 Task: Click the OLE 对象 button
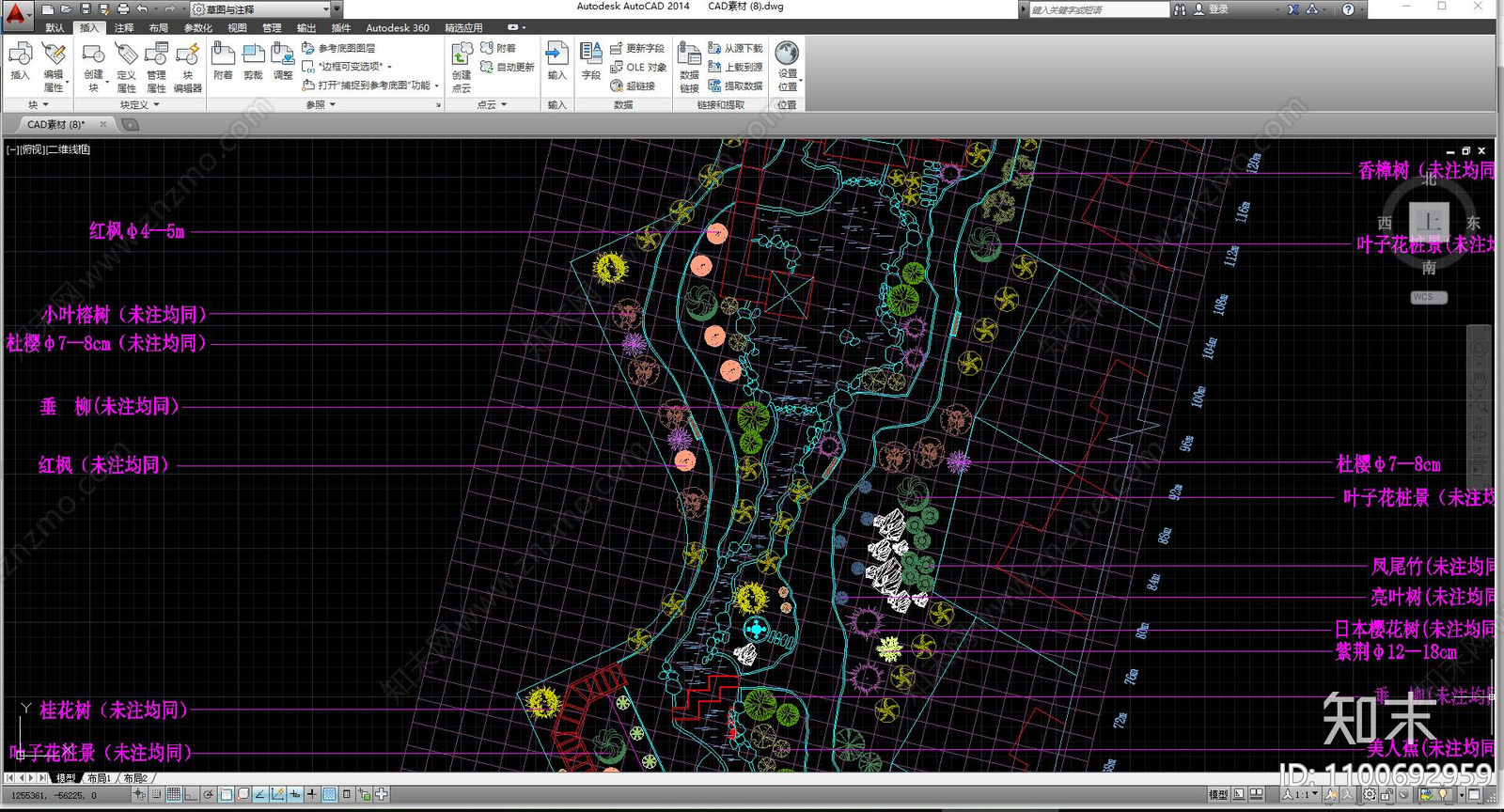638,67
